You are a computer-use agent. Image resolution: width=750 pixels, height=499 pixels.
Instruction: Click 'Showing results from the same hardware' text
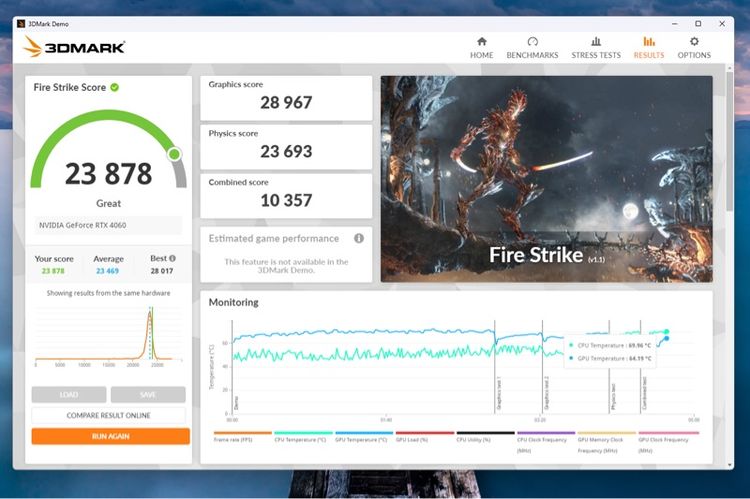(x=109, y=293)
